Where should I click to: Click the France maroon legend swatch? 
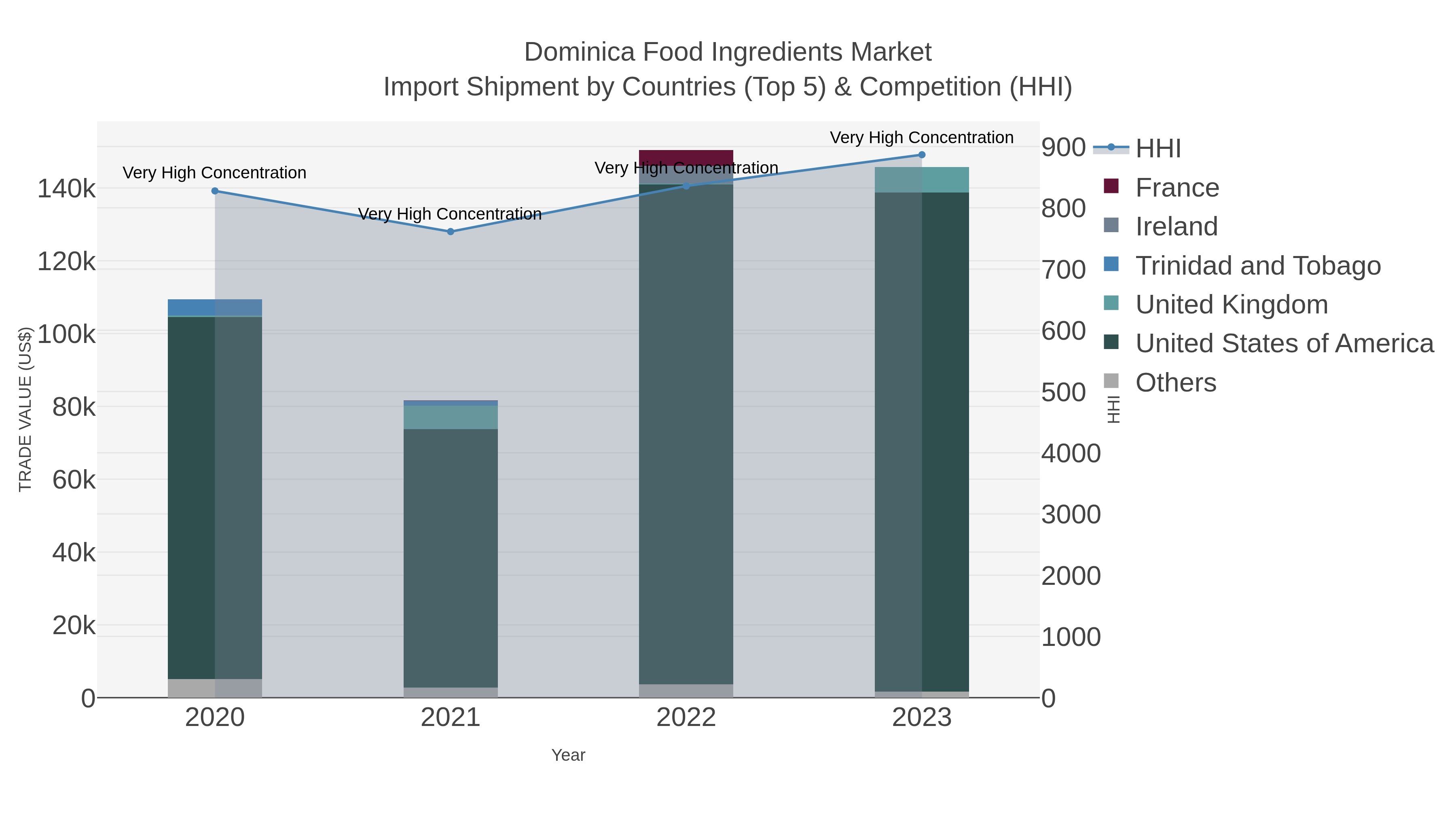[x=1111, y=186]
